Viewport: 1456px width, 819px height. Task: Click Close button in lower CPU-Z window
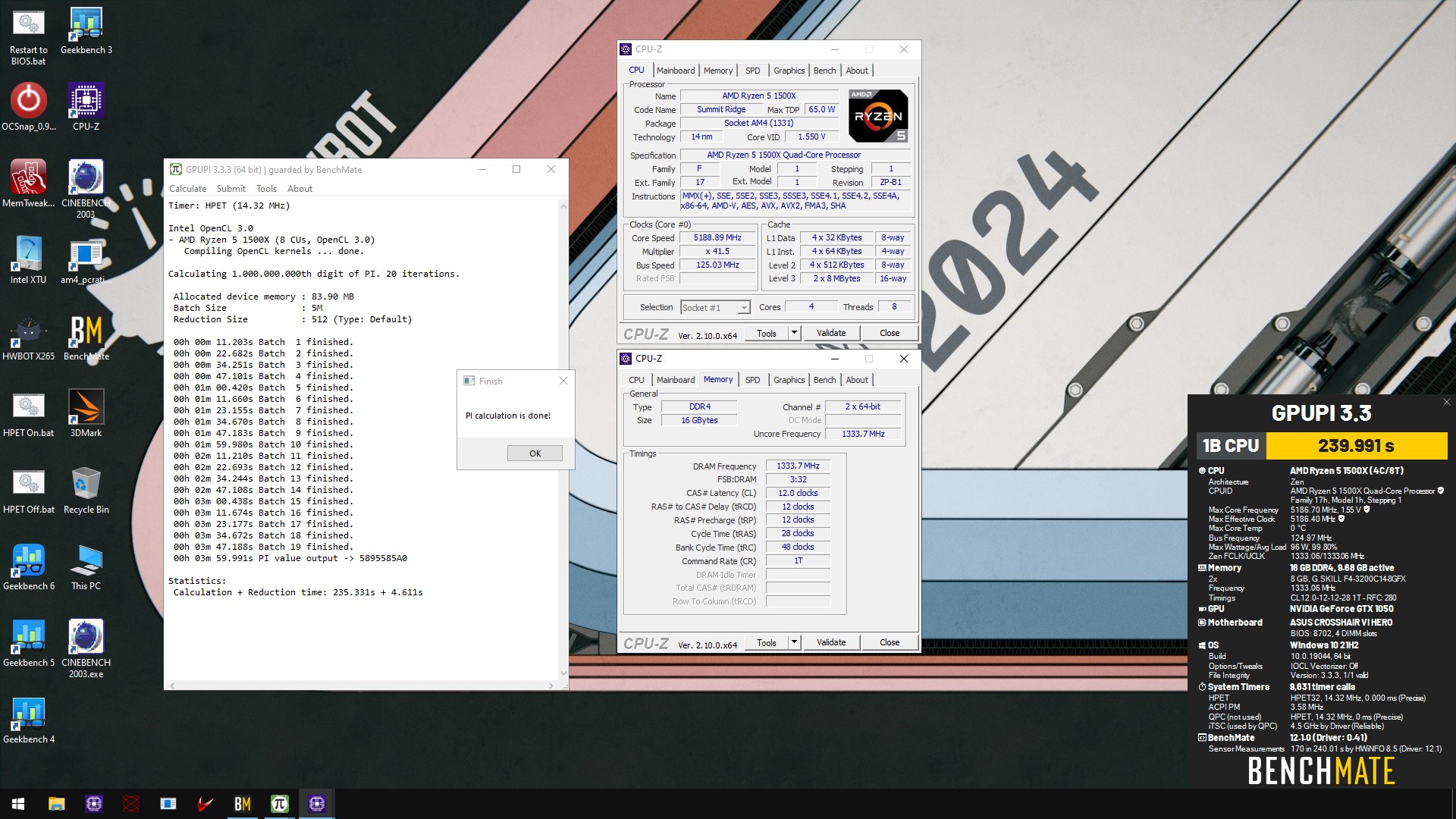coord(890,642)
